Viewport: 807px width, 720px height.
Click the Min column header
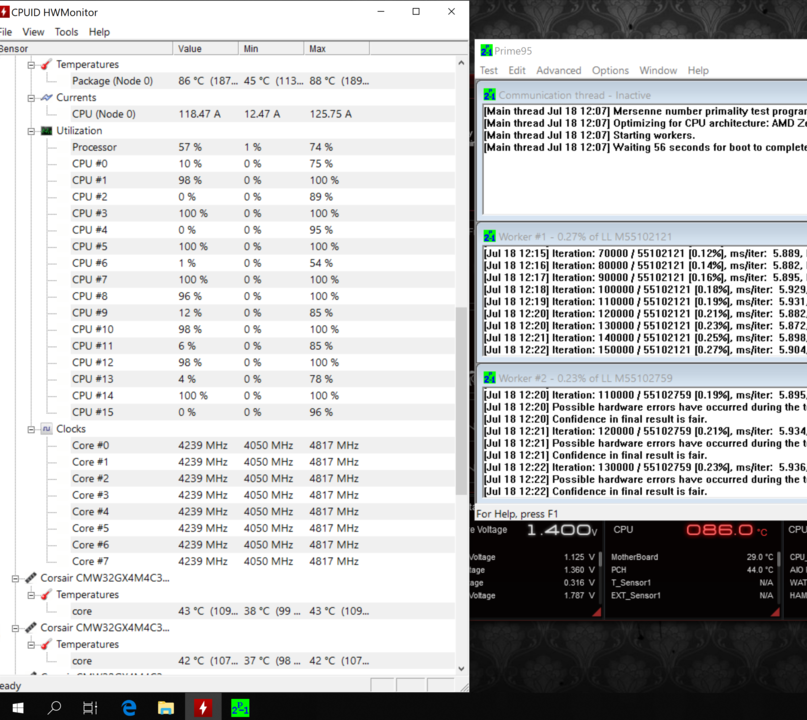click(271, 48)
